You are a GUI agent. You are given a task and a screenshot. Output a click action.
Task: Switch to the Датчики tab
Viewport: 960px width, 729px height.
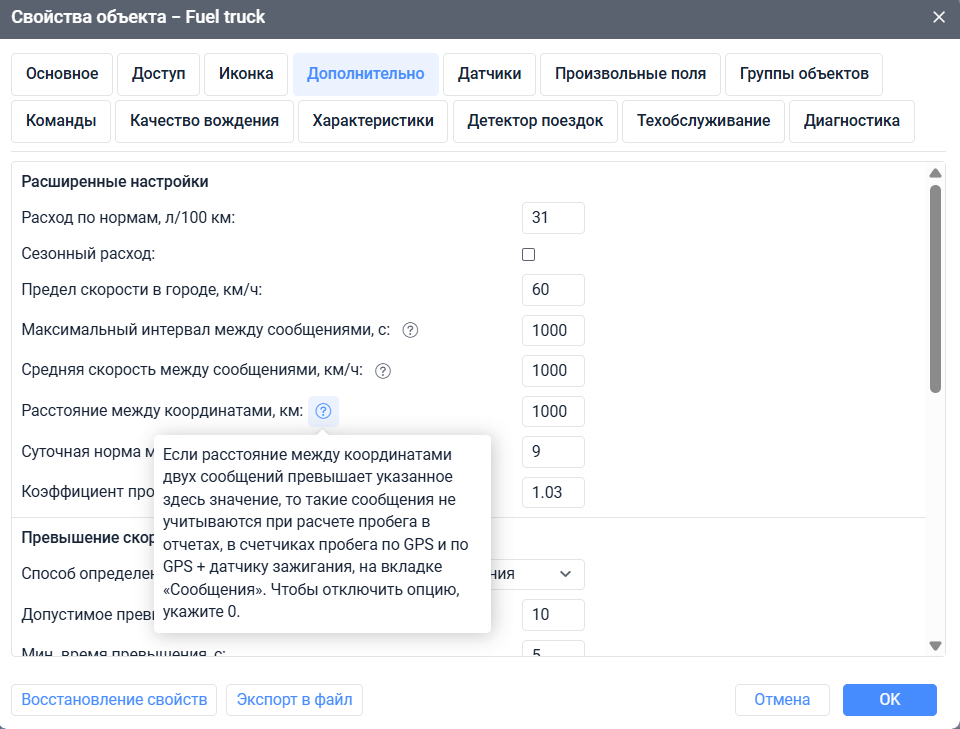pyautogui.click(x=489, y=74)
